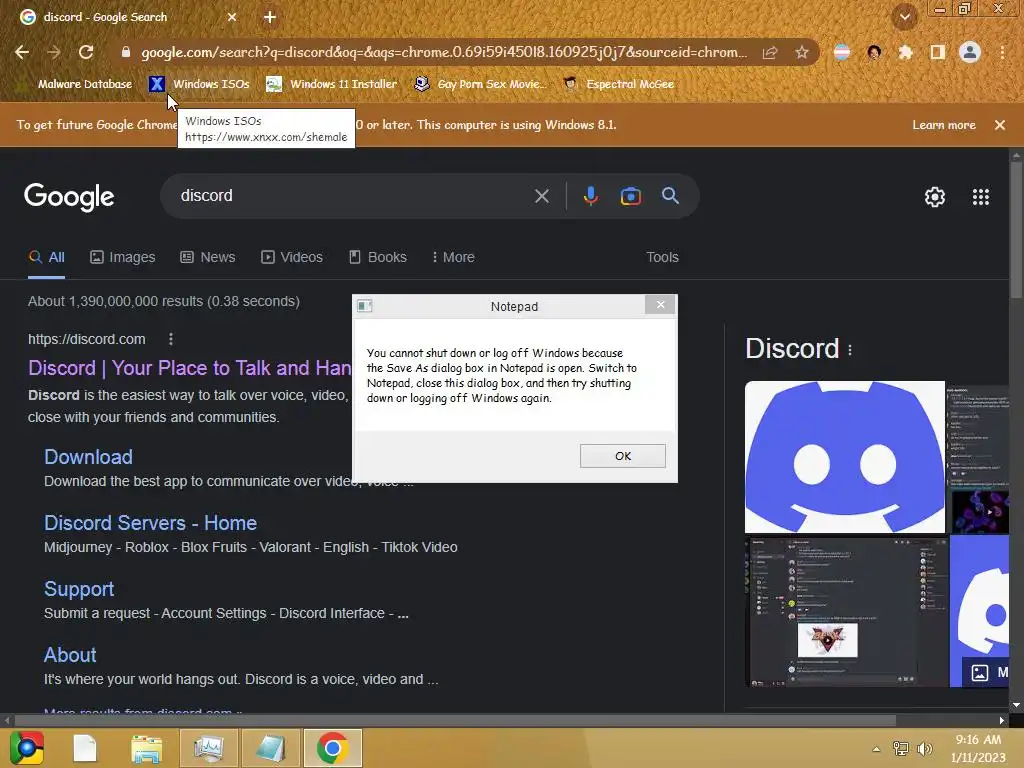Click Learn more in the Chrome update bar

(x=944, y=125)
